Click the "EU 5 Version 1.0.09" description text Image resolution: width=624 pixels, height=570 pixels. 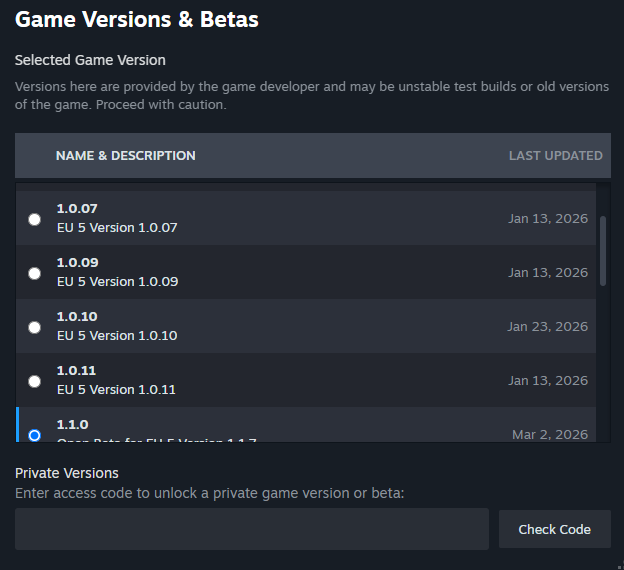point(117,282)
